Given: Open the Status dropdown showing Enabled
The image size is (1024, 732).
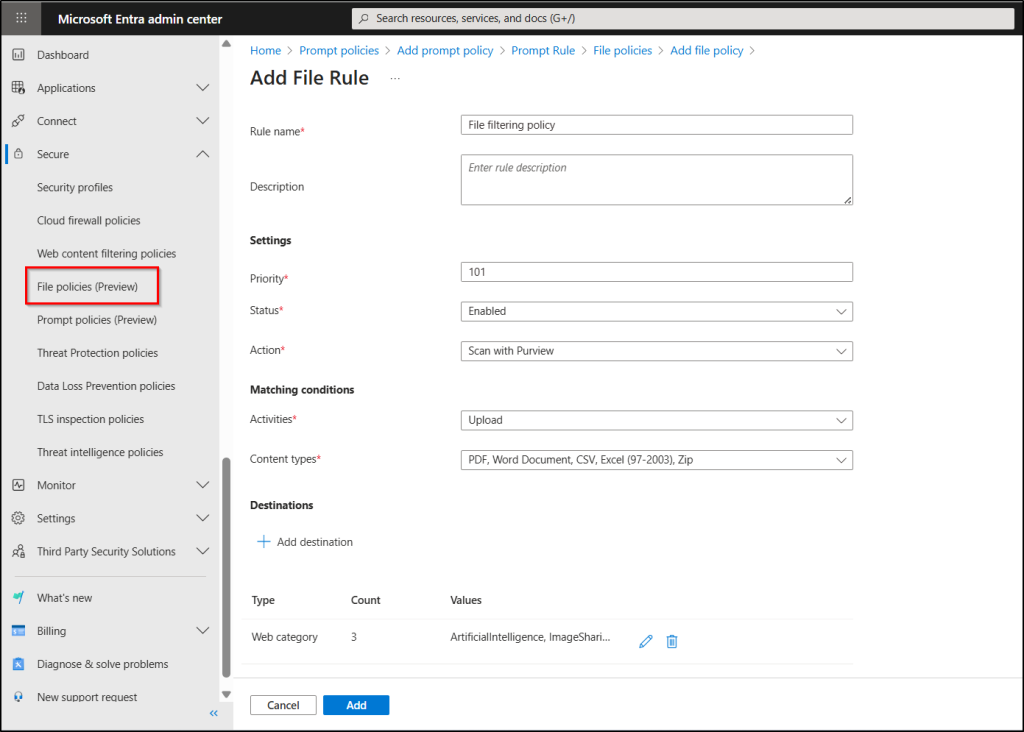Looking at the screenshot, I should click(x=656, y=311).
